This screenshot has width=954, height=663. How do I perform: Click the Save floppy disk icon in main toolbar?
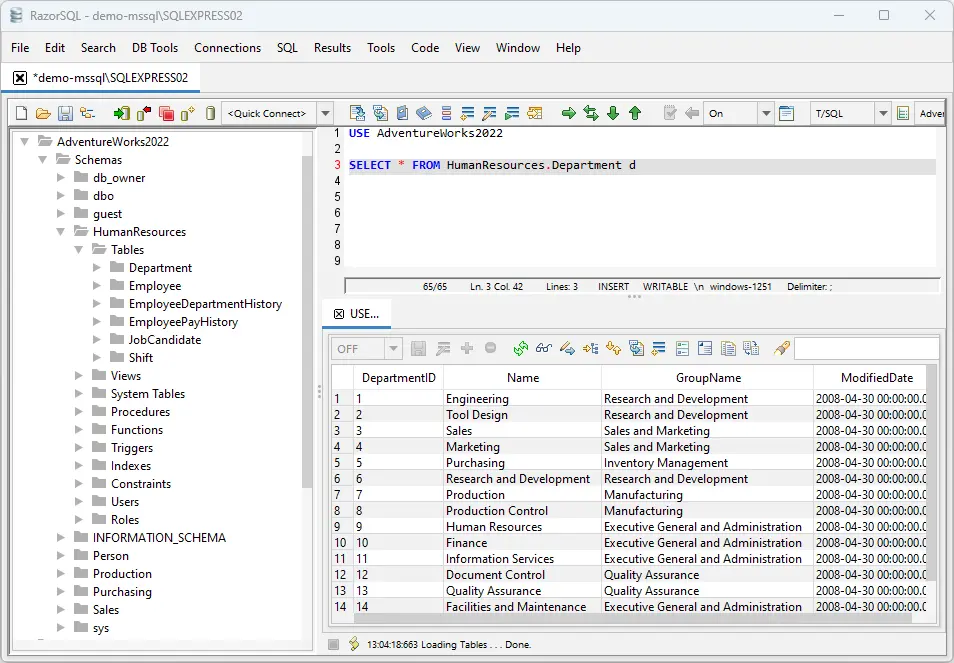pyautogui.click(x=65, y=114)
